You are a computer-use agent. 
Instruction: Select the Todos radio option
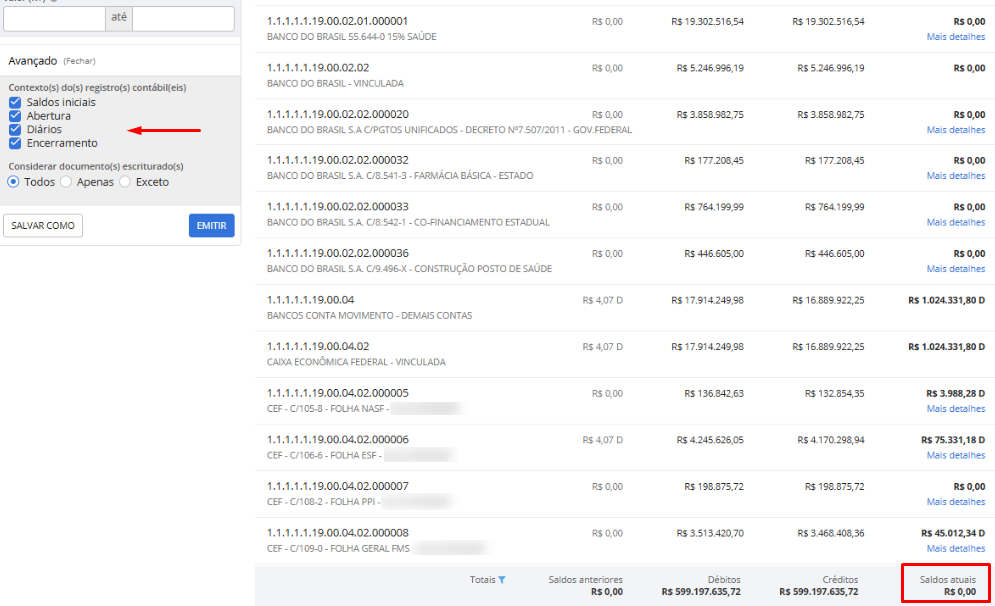click(x=13, y=182)
